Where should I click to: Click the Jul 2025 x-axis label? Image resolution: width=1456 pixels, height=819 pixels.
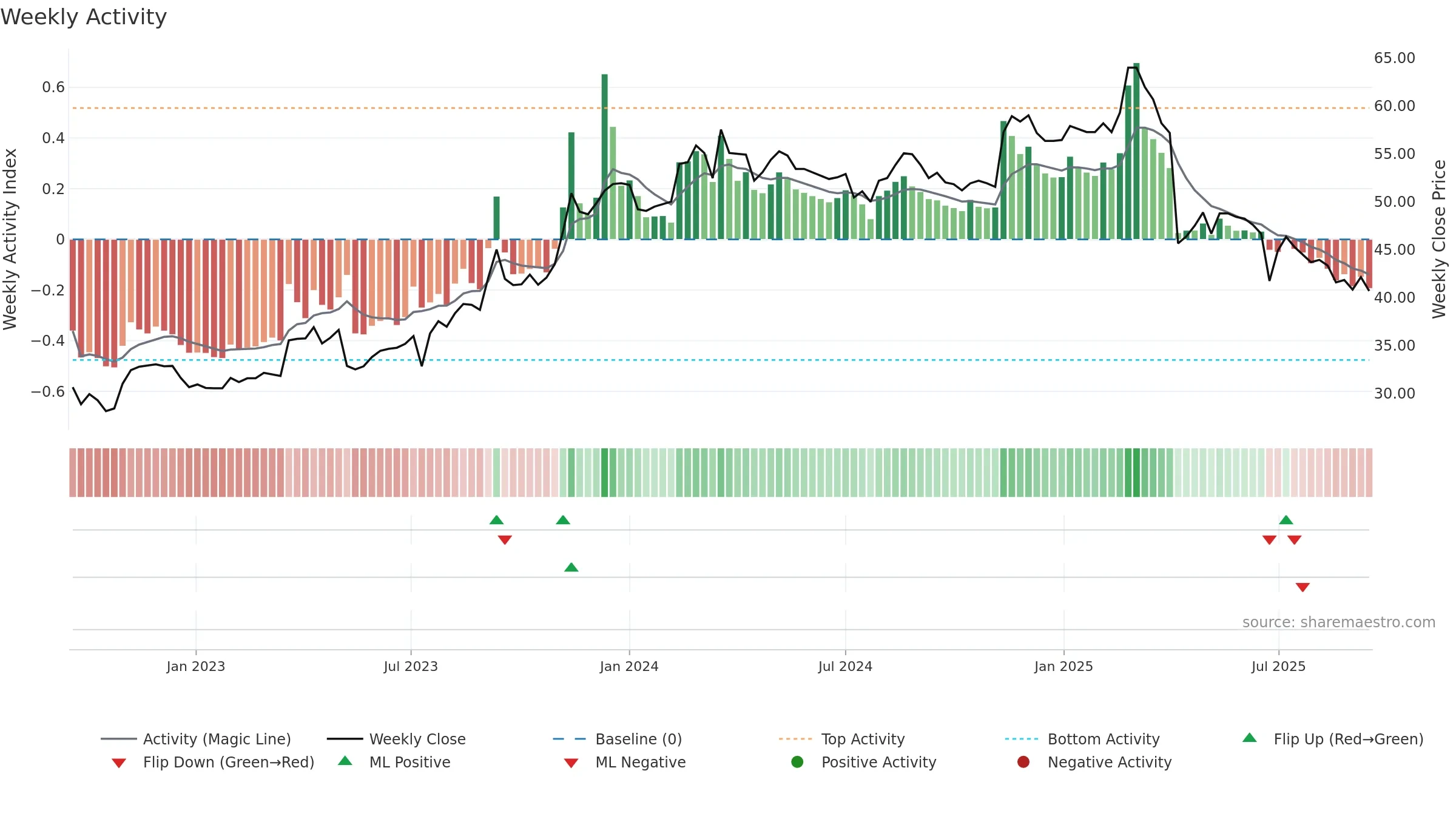[1278, 666]
